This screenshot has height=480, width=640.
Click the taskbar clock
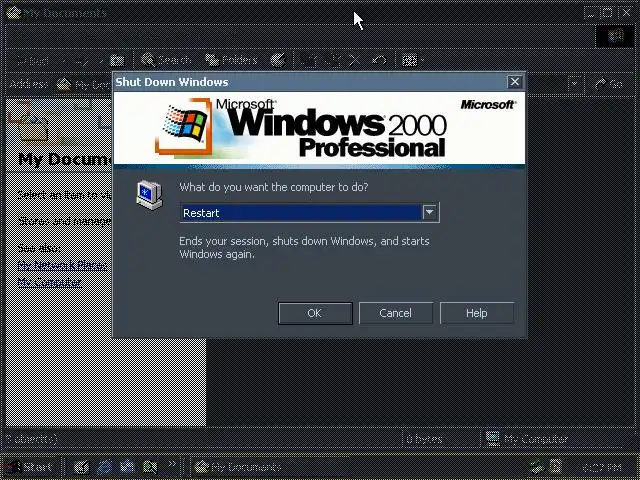coord(602,467)
